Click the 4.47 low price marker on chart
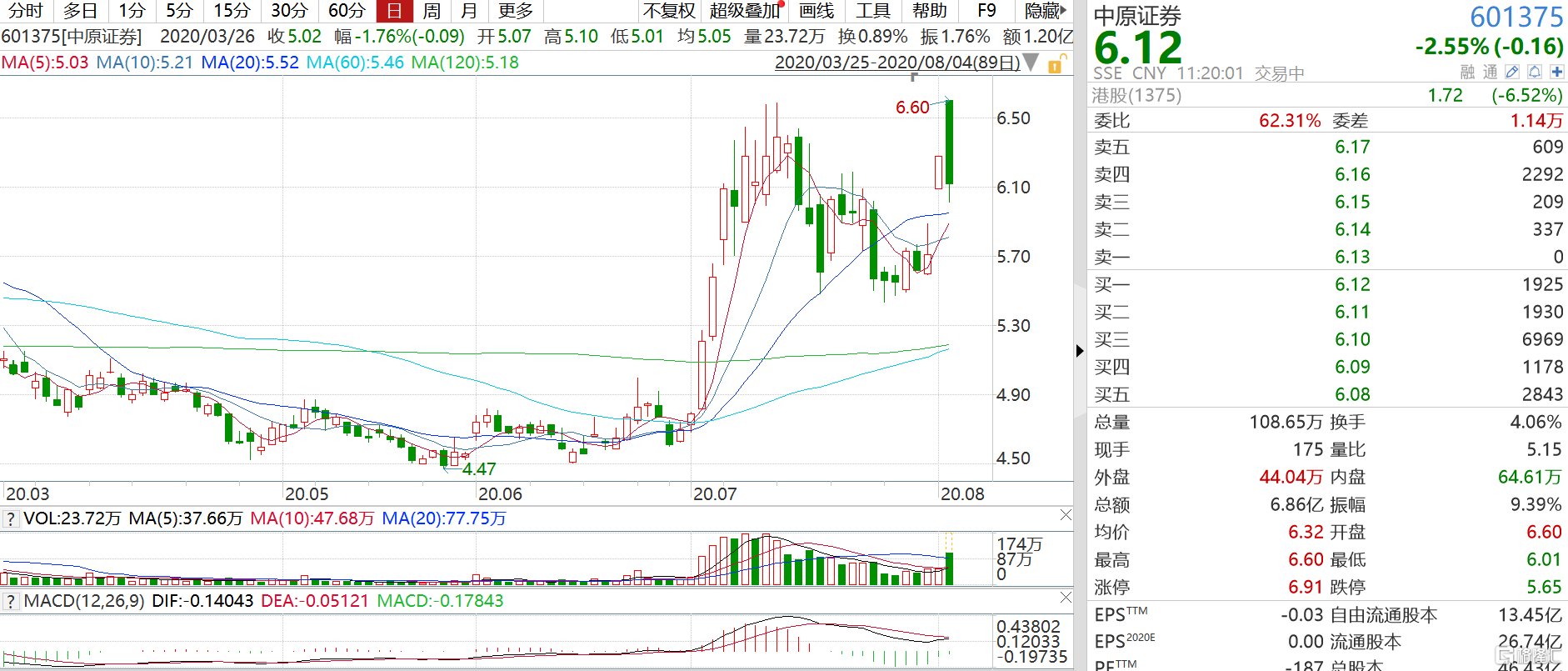The height and width of the screenshot is (671, 1568). [479, 469]
